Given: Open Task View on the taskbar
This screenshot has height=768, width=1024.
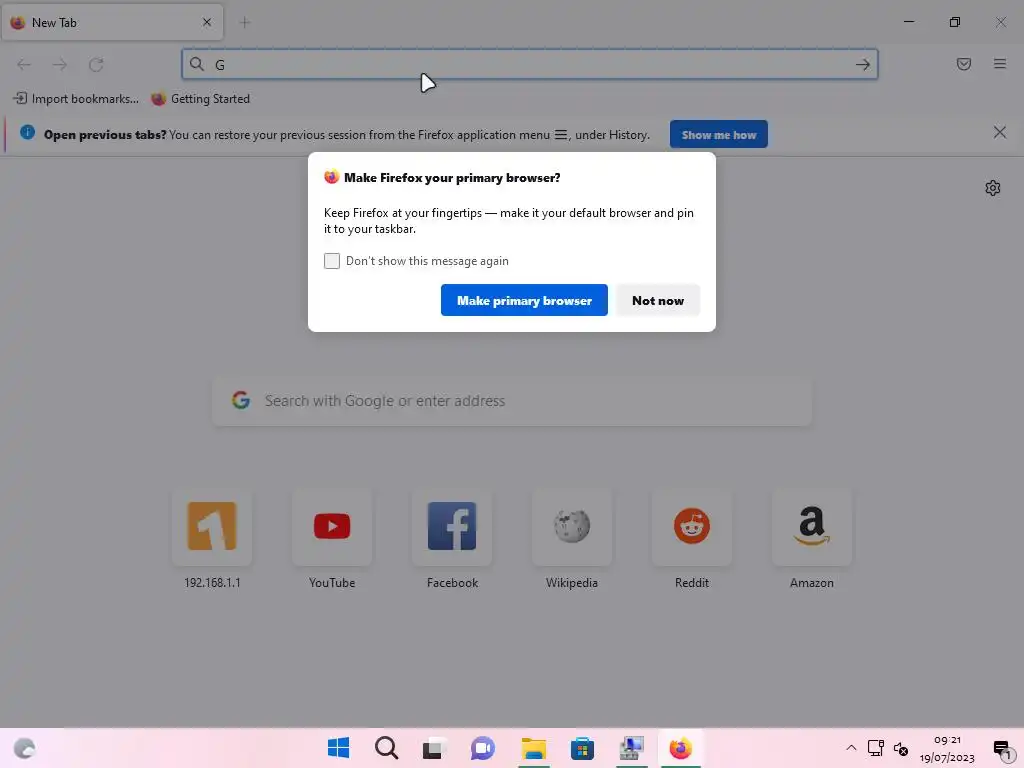Looking at the screenshot, I should tap(434, 748).
